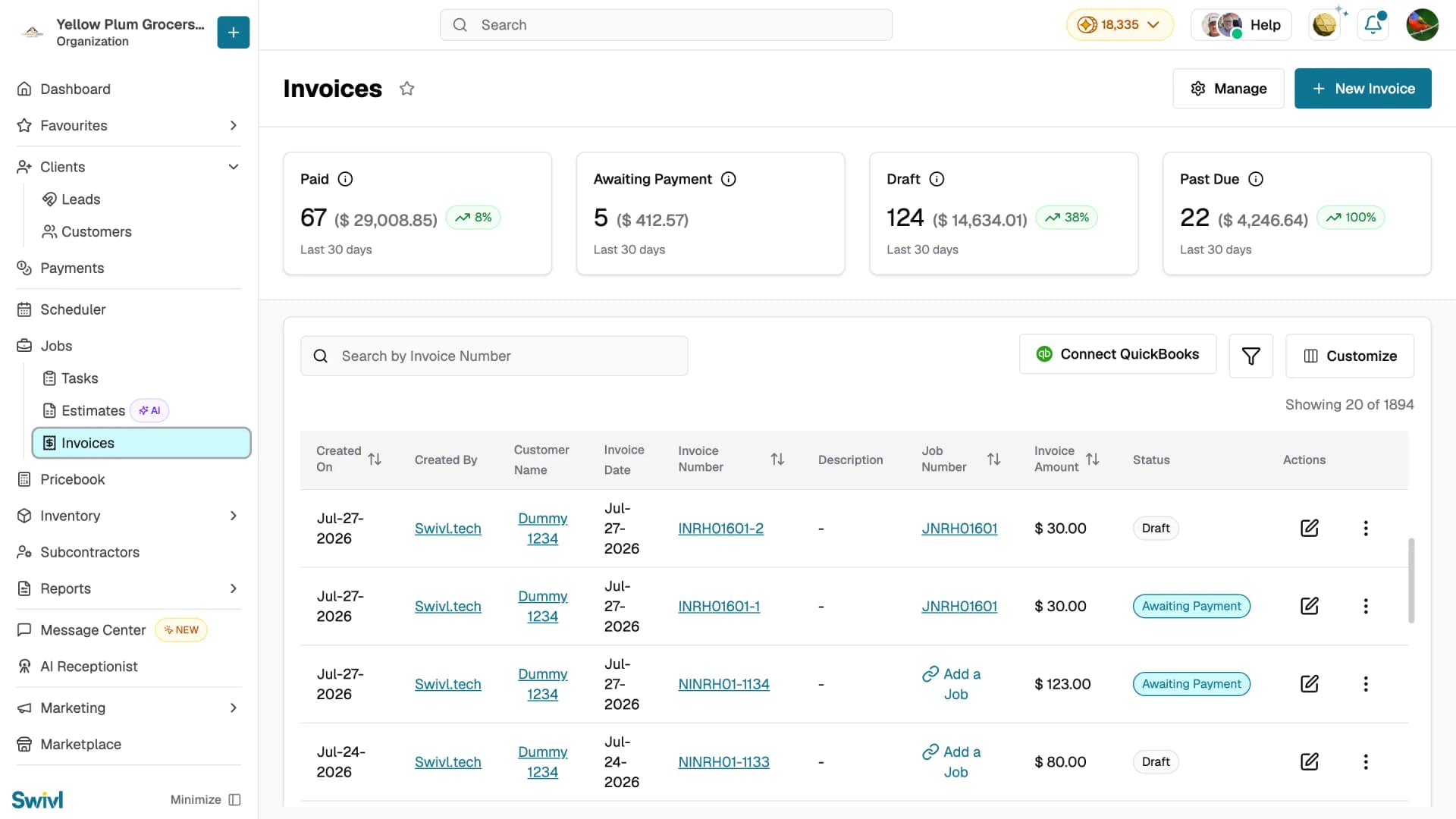Open the notifications bell

[1373, 25]
